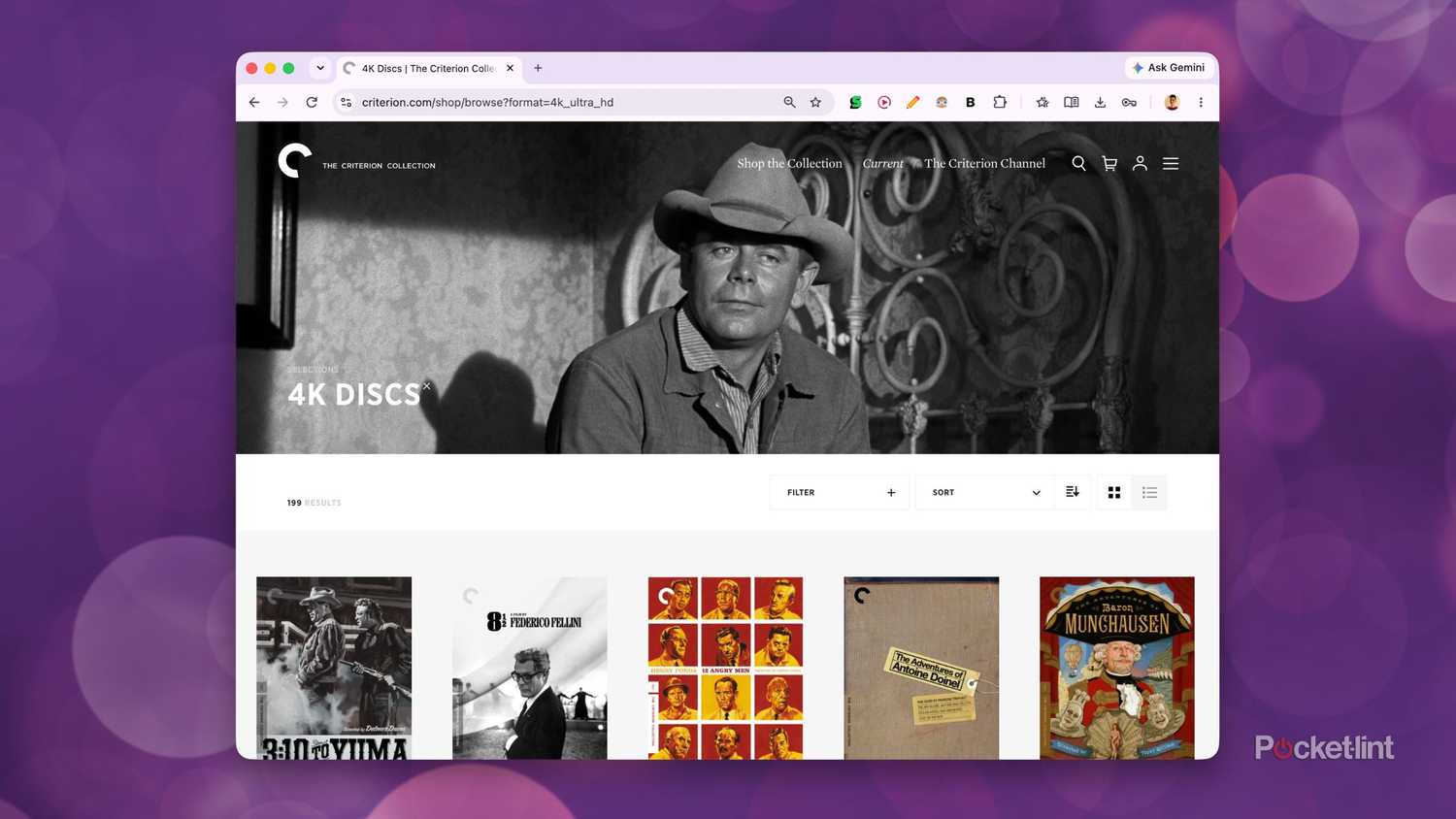1456x819 pixels.
Task: Open the Federico Fellini 8½ cover
Action: 530,668
